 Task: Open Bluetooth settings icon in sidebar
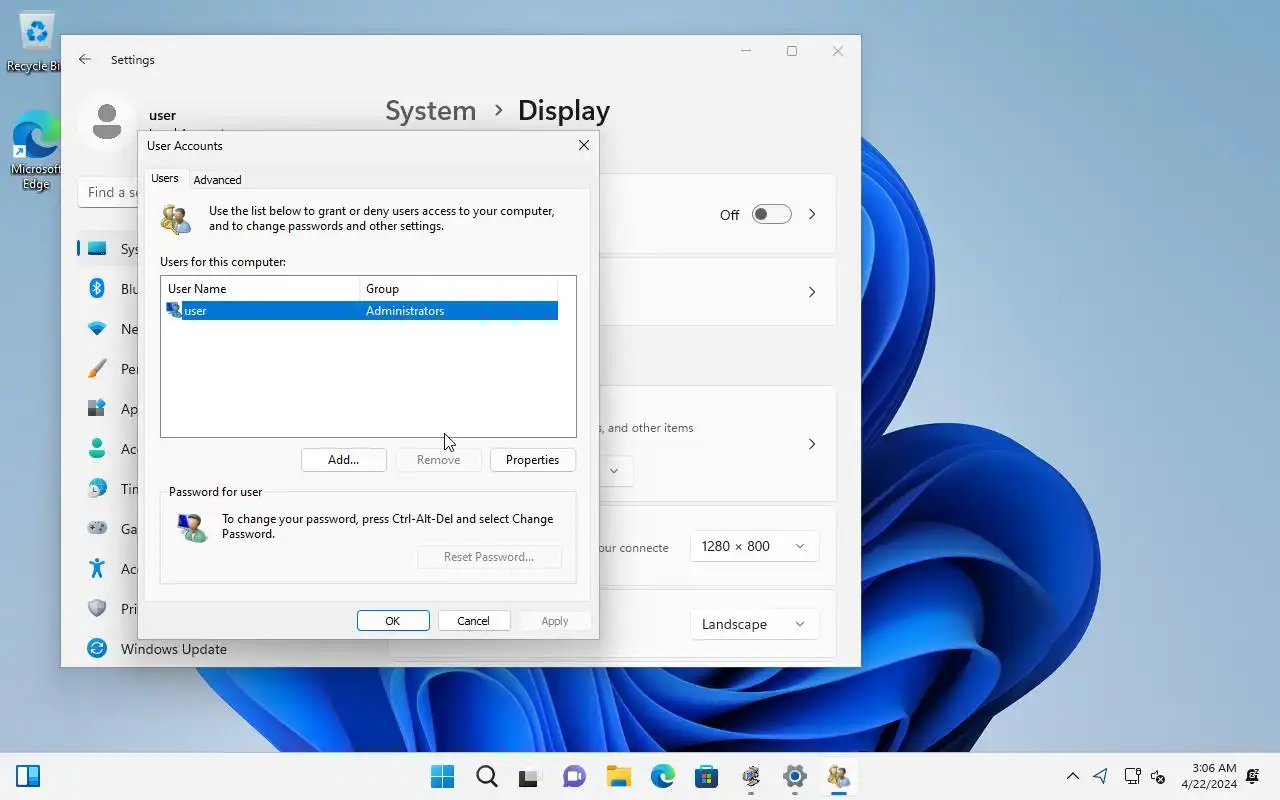coord(97,289)
